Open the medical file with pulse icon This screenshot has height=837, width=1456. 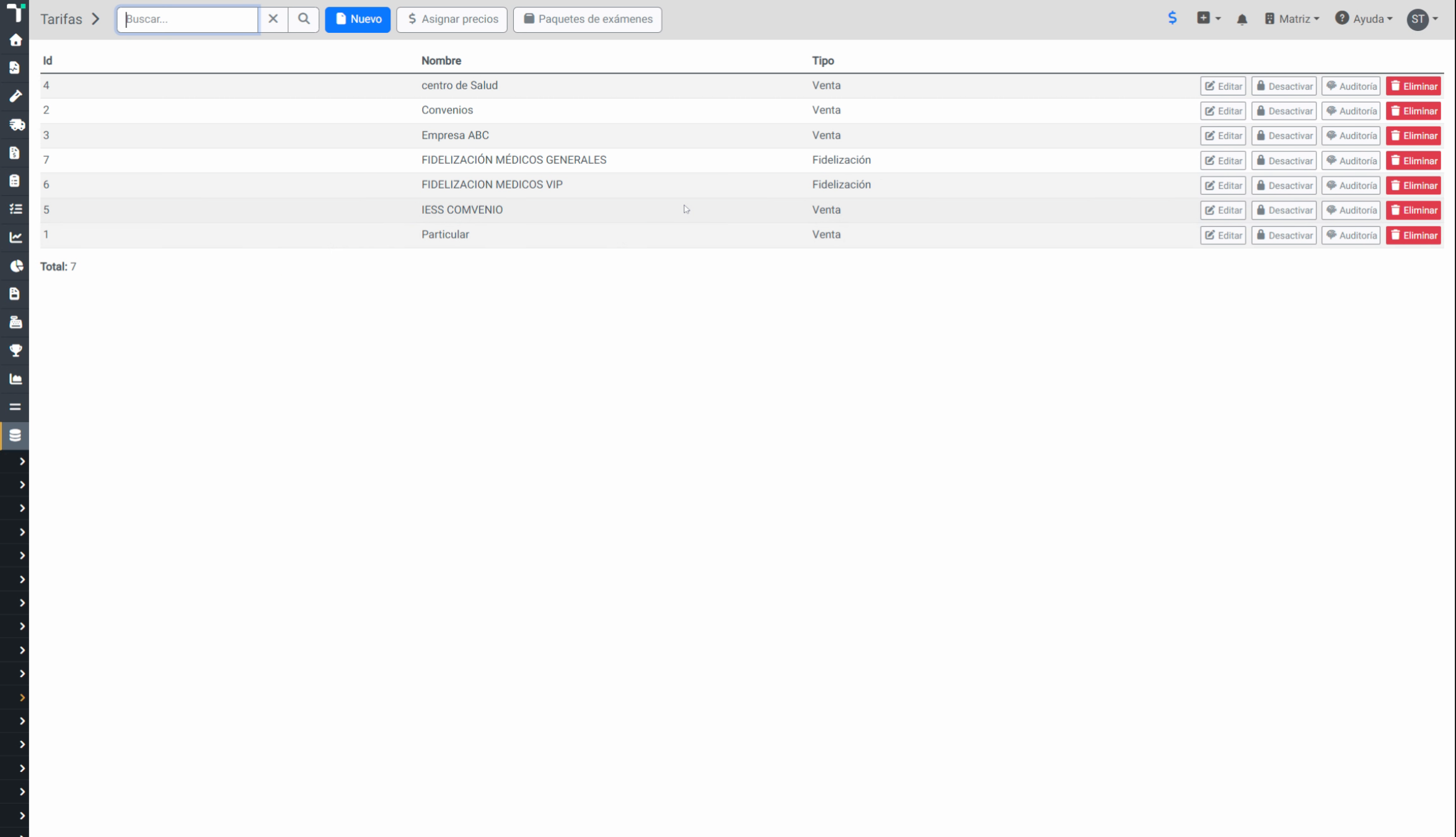click(x=15, y=68)
